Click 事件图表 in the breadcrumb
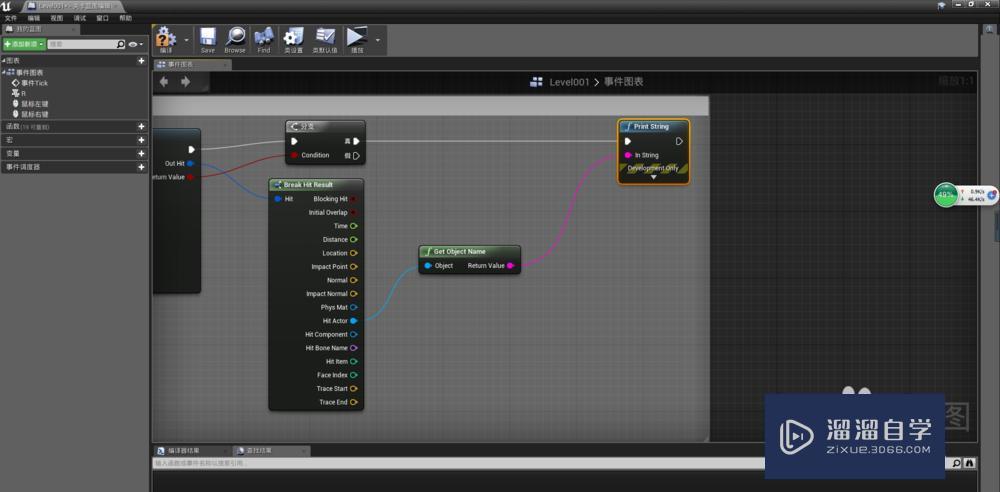This screenshot has height=492, width=1000. tap(624, 82)
